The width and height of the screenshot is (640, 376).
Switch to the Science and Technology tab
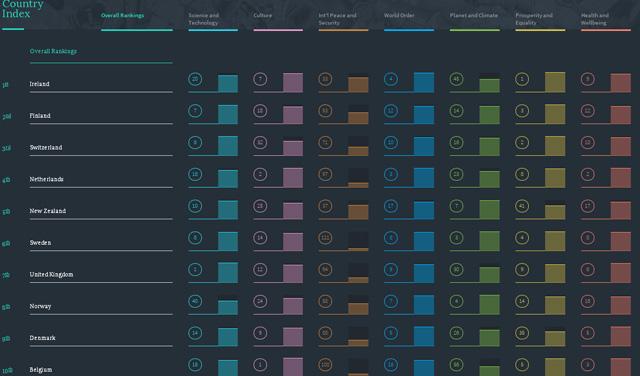[x=204, y=19]
